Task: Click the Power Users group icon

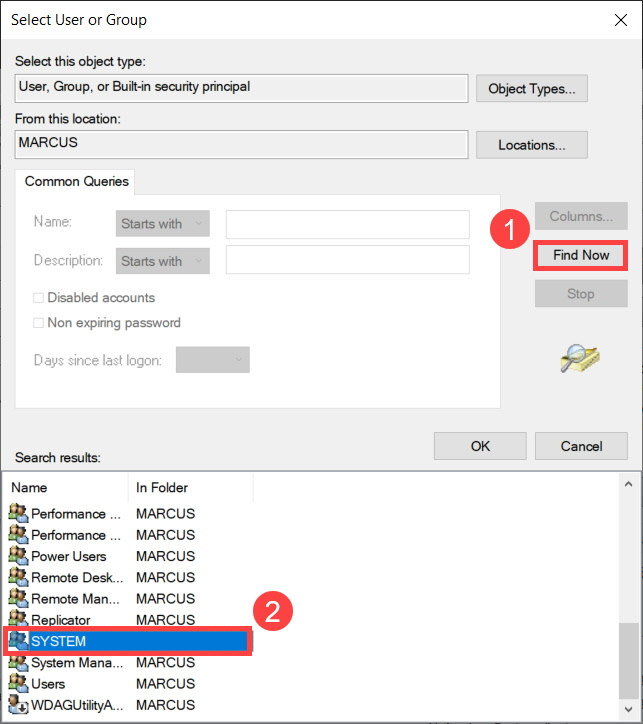Action: click(19, 556)
